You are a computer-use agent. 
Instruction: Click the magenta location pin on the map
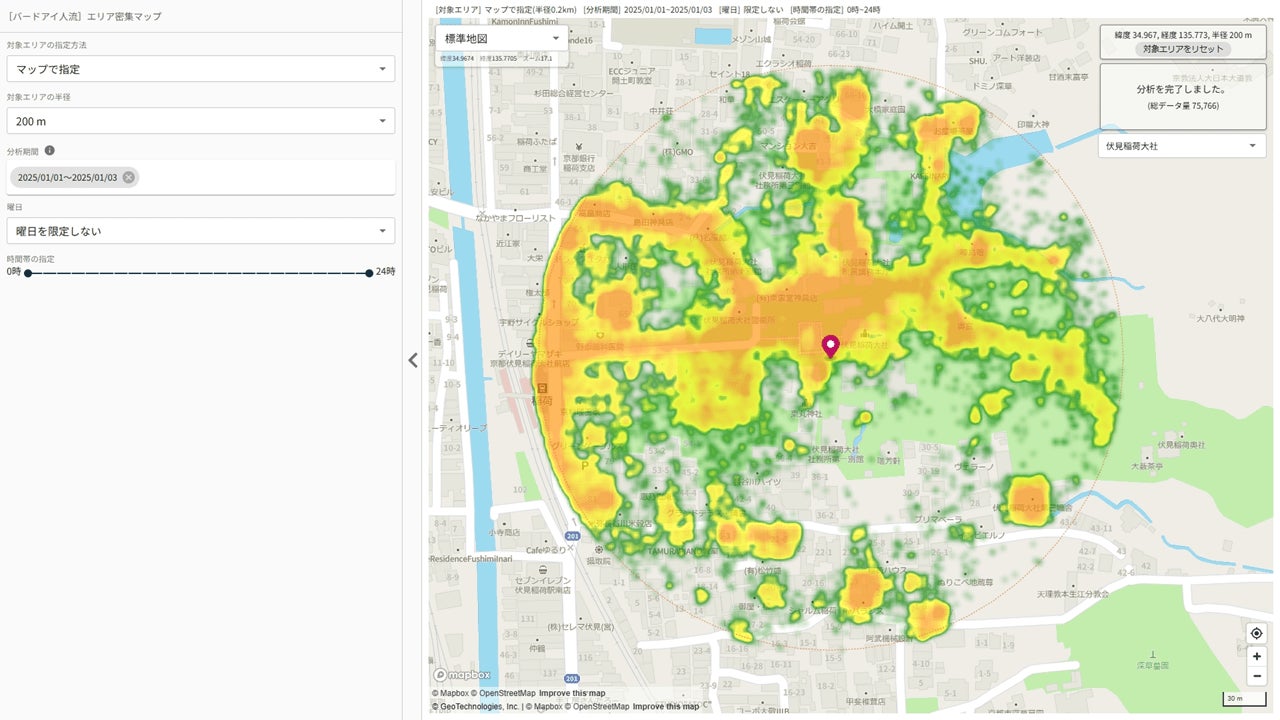[x=830, y=346]
